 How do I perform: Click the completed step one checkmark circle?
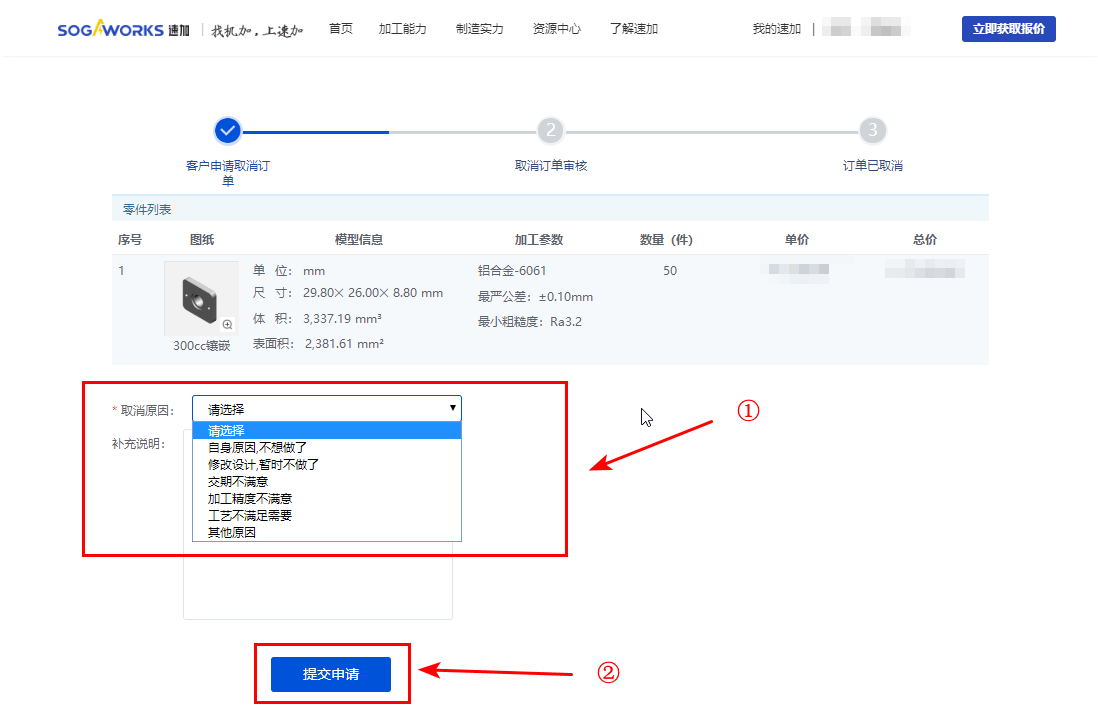click(x=228, y=131)
